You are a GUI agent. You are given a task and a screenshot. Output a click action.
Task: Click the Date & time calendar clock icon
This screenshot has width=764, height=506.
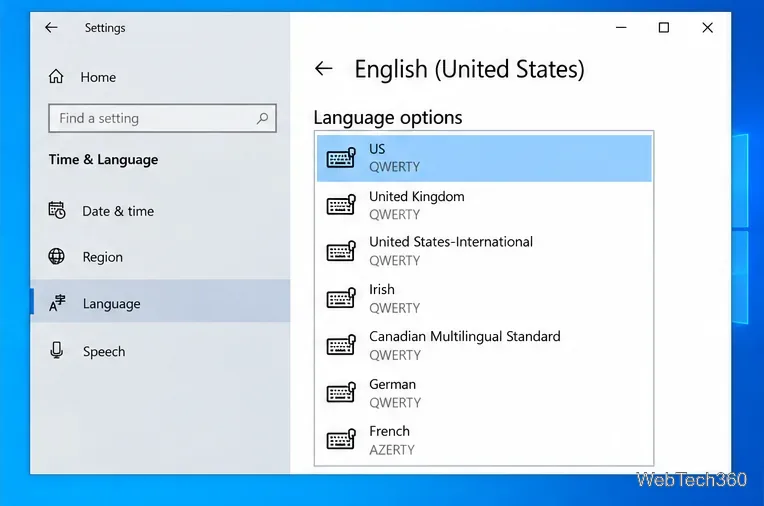(57, 210)
